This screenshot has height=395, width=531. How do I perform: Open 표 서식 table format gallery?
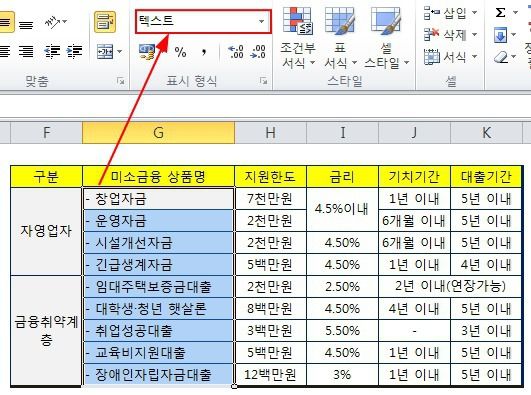click(340, 37)
